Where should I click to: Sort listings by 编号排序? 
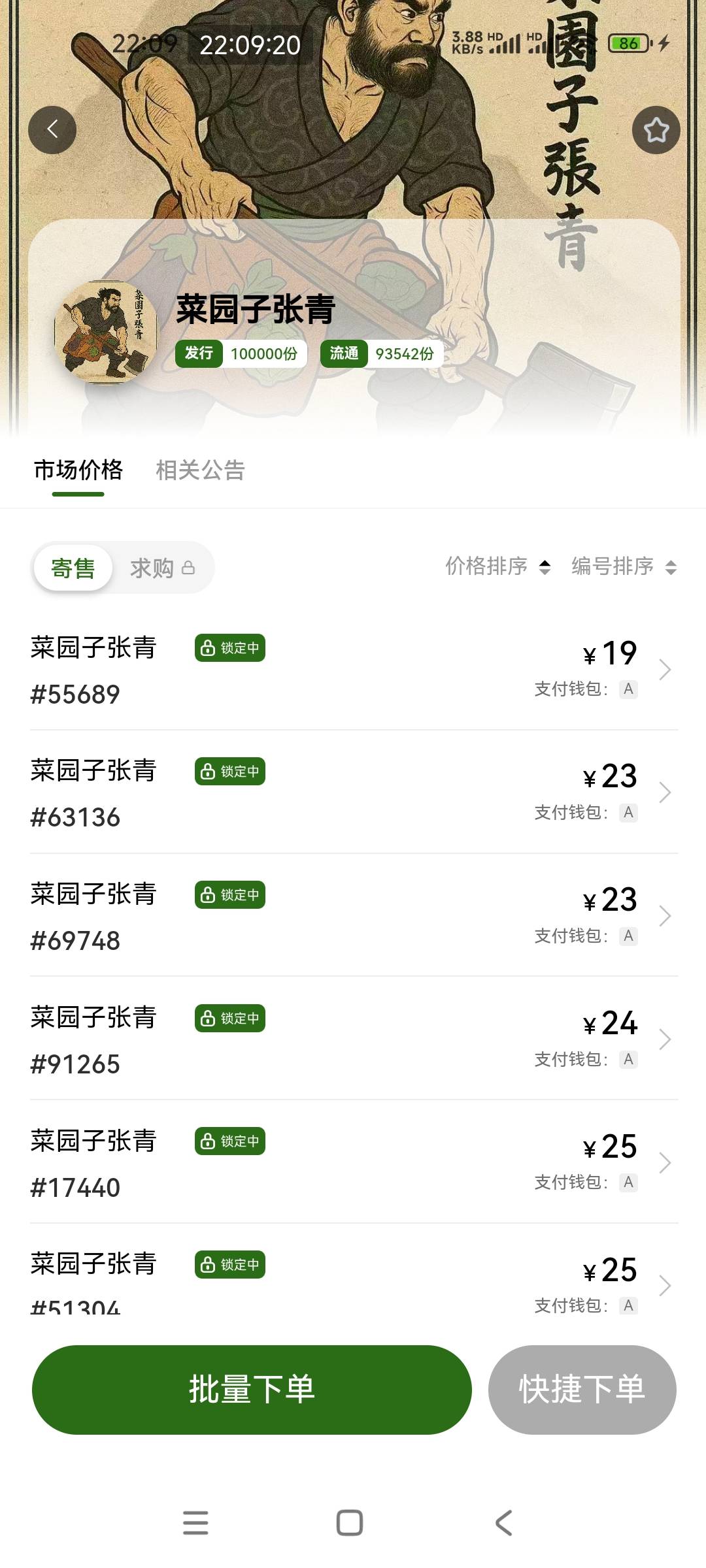coord(624,566)
